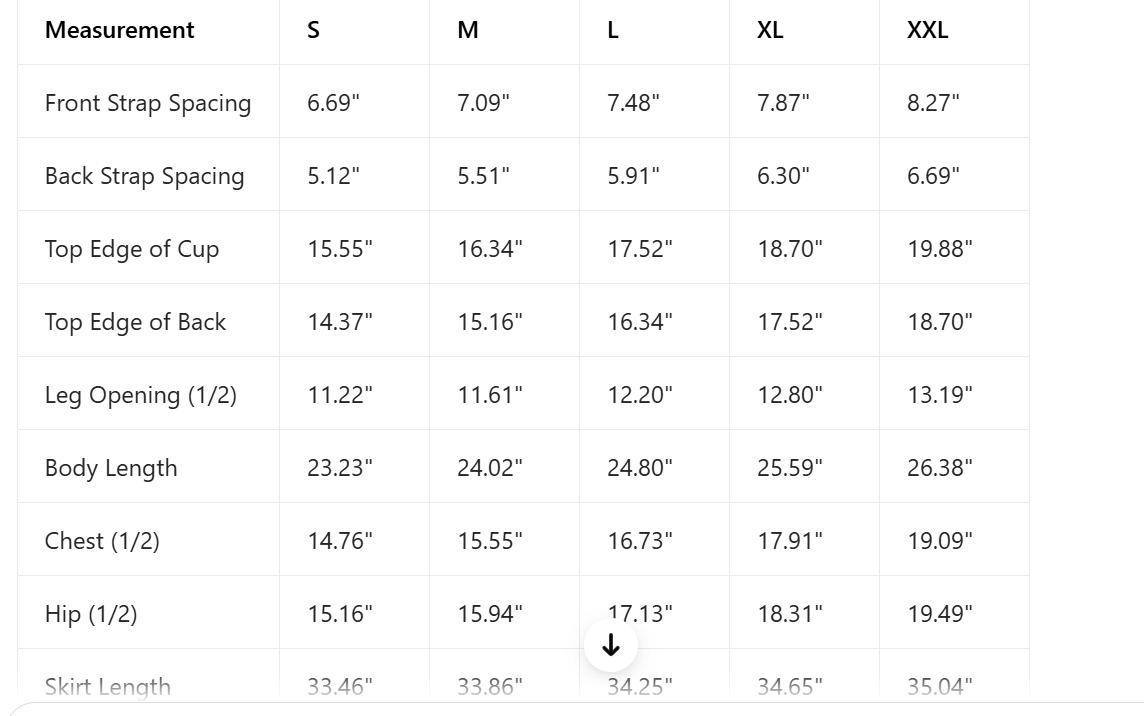Click the Measurement column header

point(120,30)
